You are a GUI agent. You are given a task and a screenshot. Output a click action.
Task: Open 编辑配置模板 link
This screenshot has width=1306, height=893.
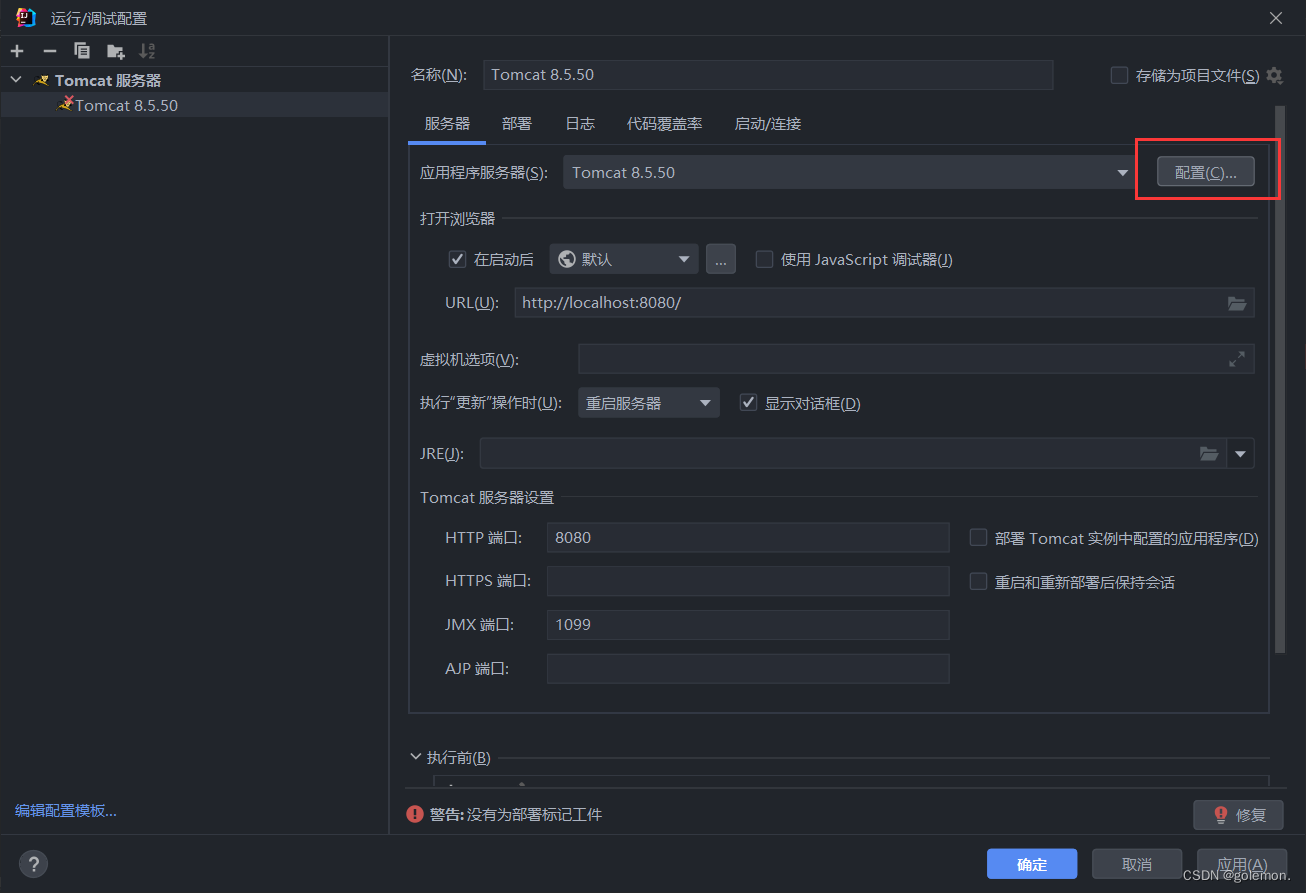point(66,811)
